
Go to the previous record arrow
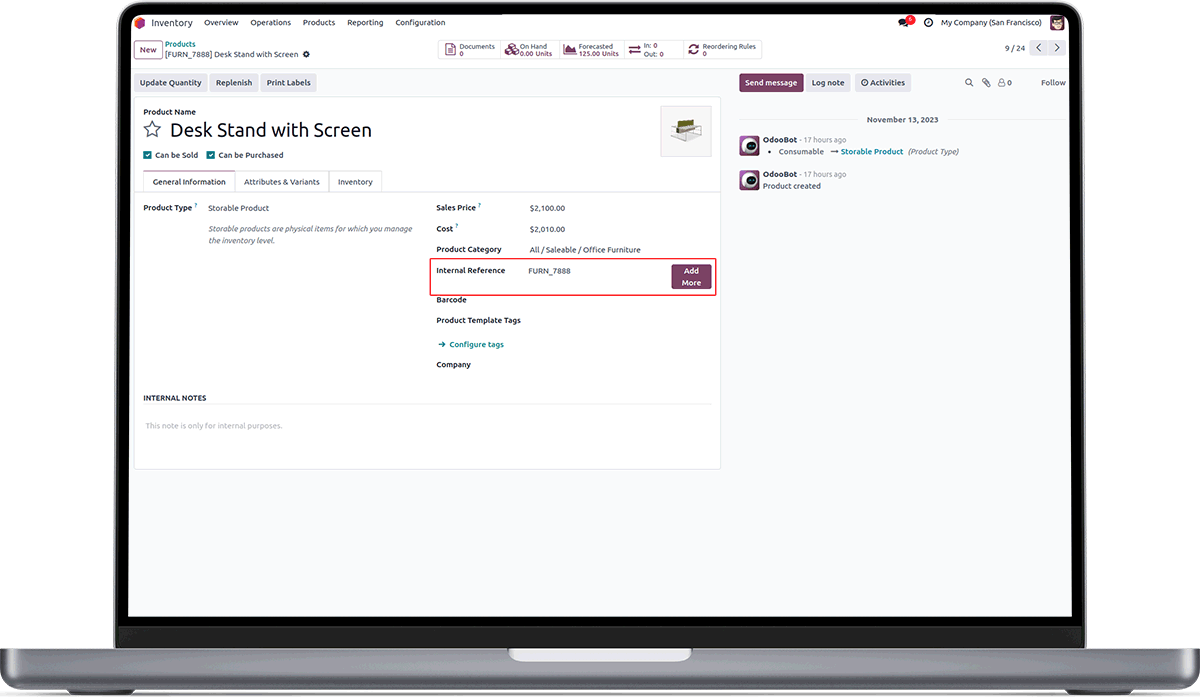[x=1039, y=48]
